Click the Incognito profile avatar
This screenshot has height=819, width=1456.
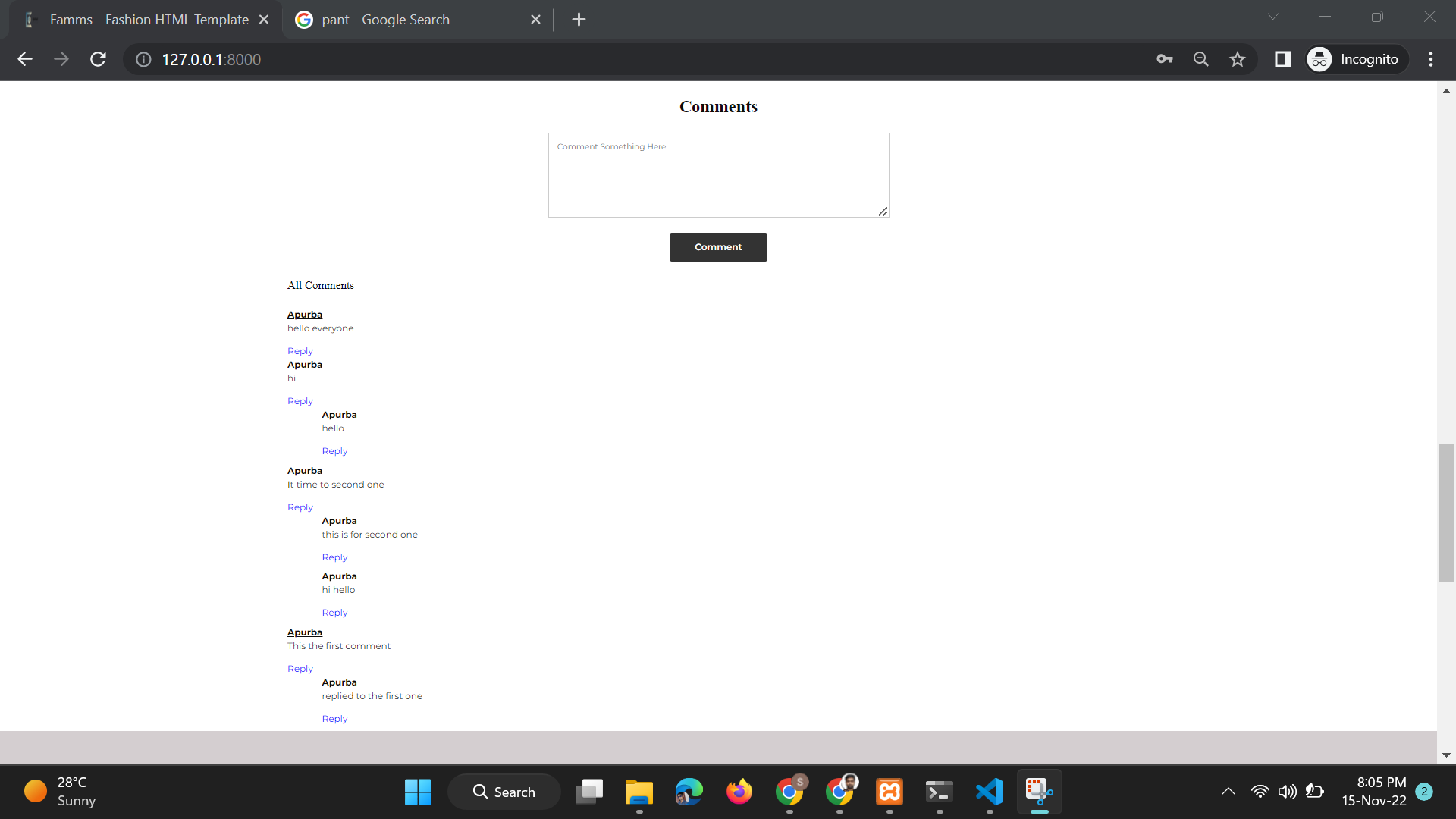point(1319,59)
